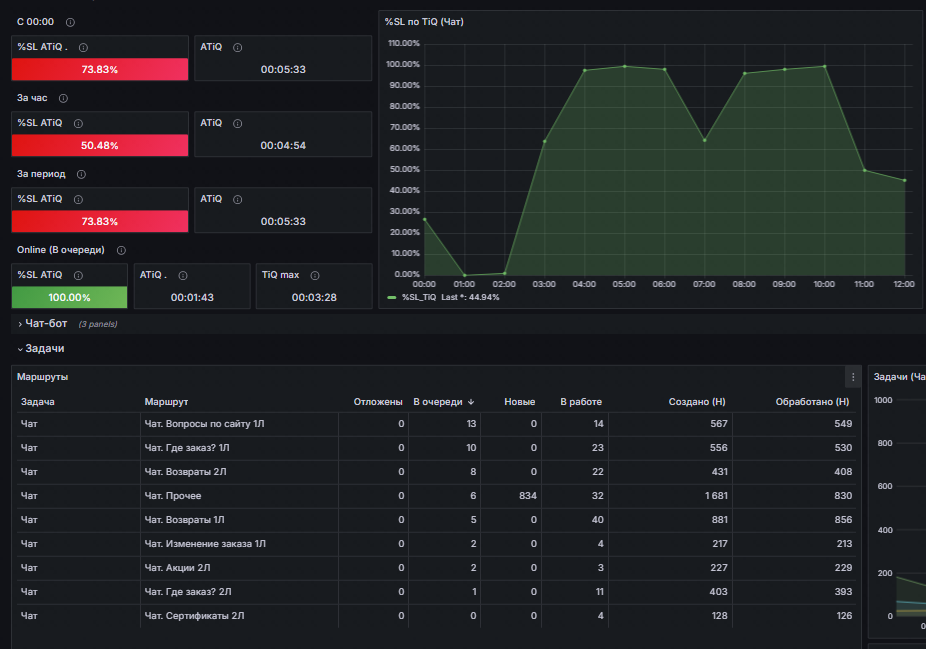This screenshot has height=649, width=926.
Task: Click info icon on TiQ max panel
Action: pos(315,275)
